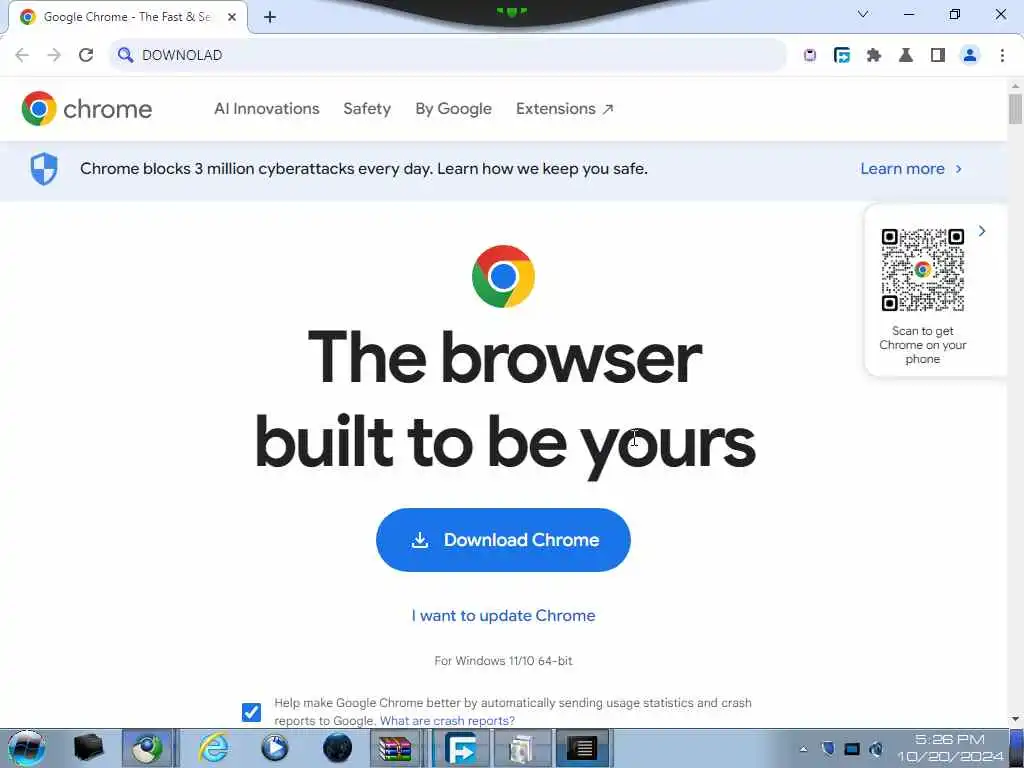Open a new tab with plus button
Screen dimensions: 1024x768
pyautogui.click(x=270, y=17)
